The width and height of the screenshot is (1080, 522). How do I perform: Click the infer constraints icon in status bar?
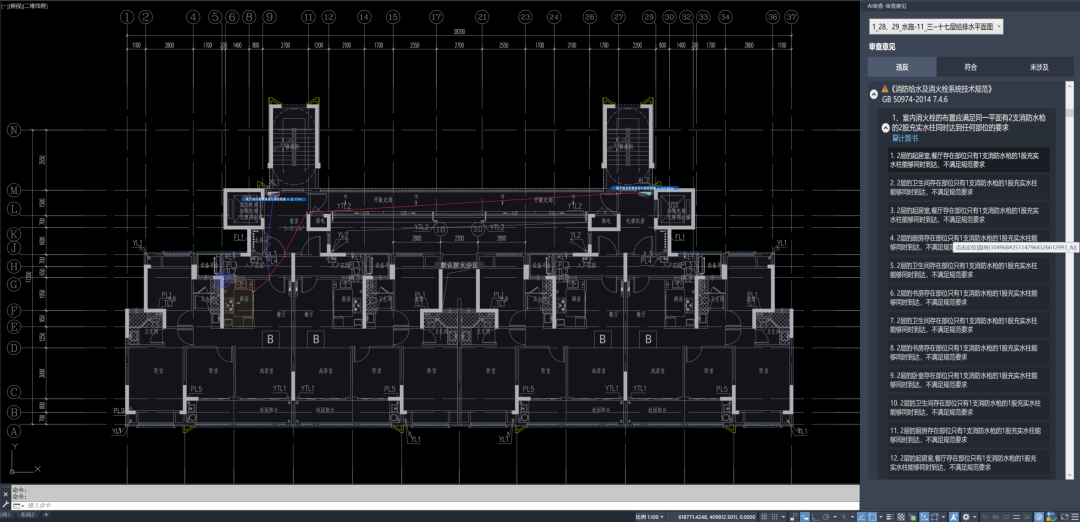click(x=793, y=516)
